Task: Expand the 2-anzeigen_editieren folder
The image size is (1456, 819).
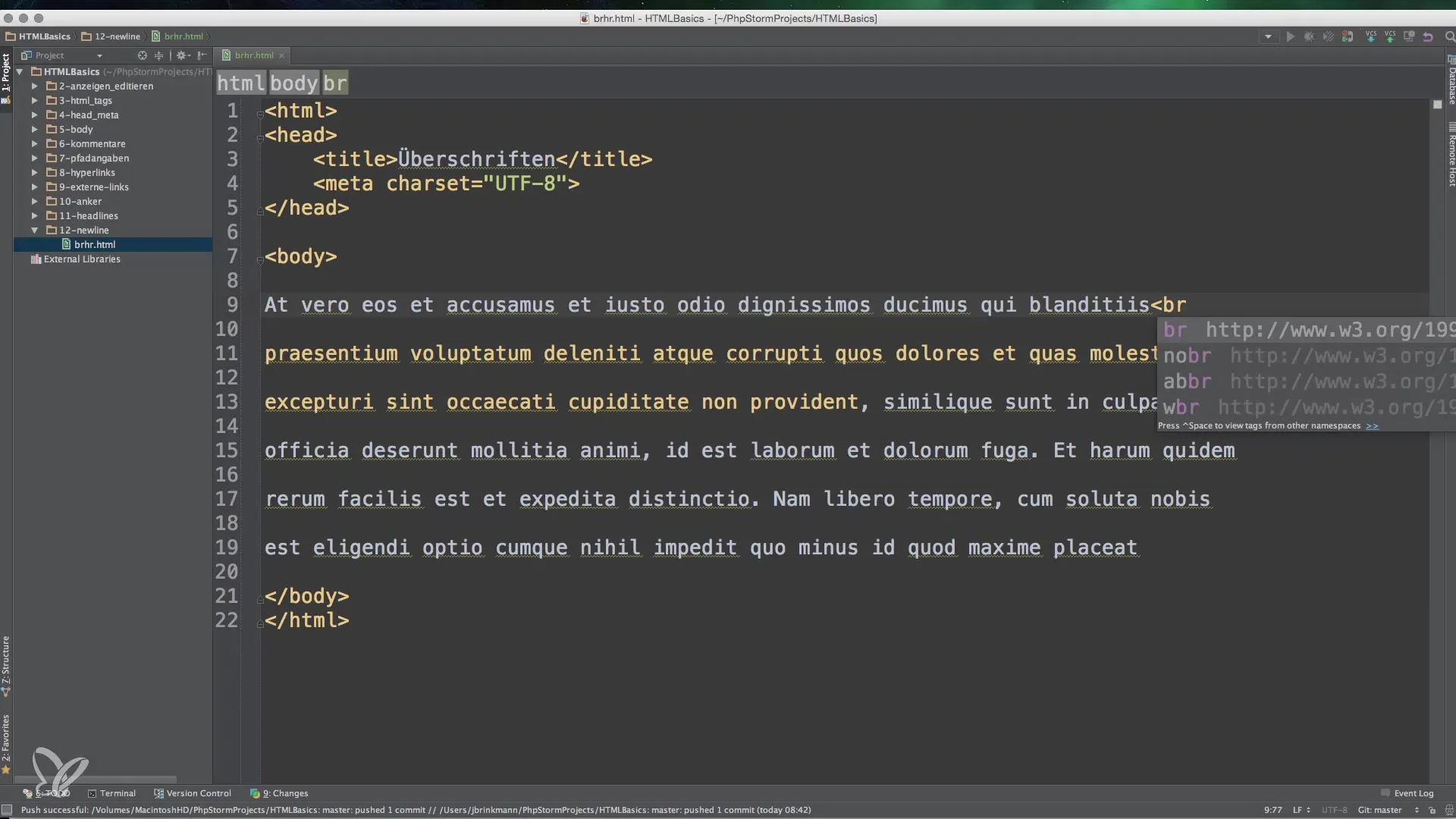Action: coord(34,86)
